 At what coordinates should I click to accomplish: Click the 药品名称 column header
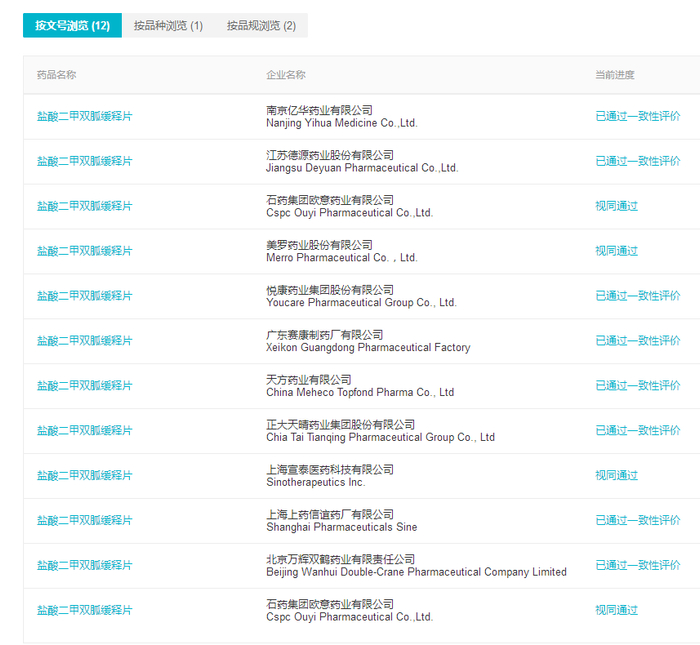tap(57, 75)
